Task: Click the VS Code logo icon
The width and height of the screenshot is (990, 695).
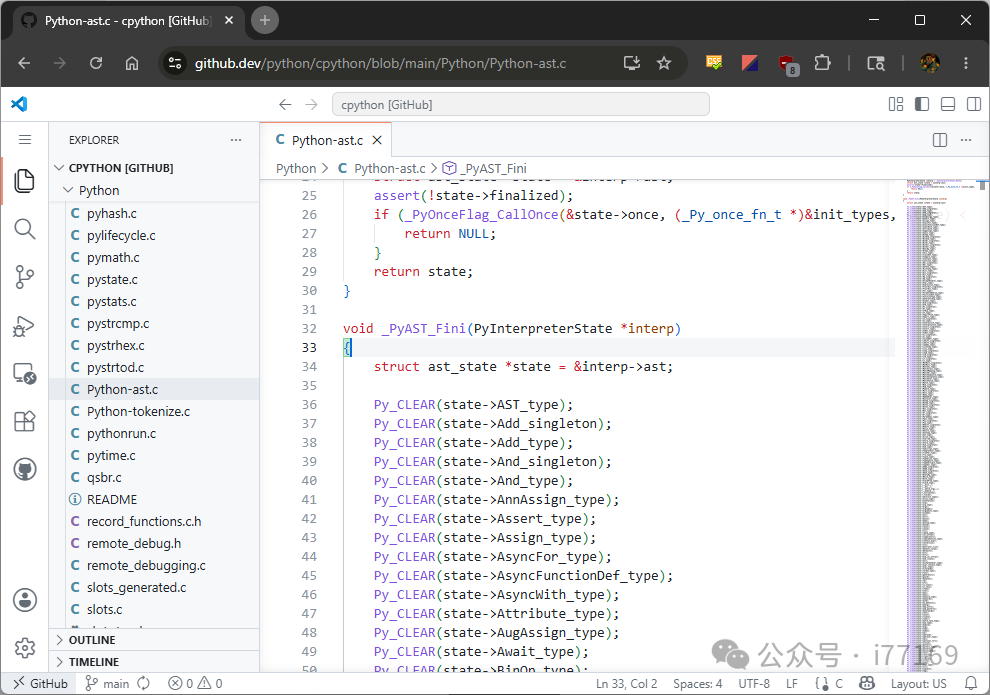Action: pos(19,104)
